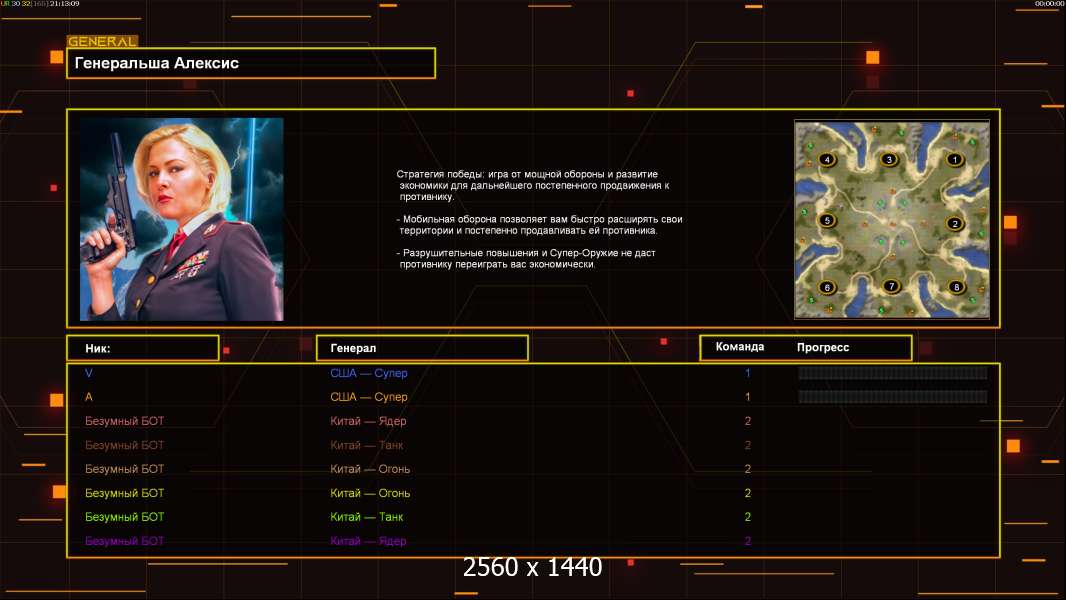The image size is (1066, 600).
Task: Click the brown "Китай — Танк" general entry
Action: (366, 445)
